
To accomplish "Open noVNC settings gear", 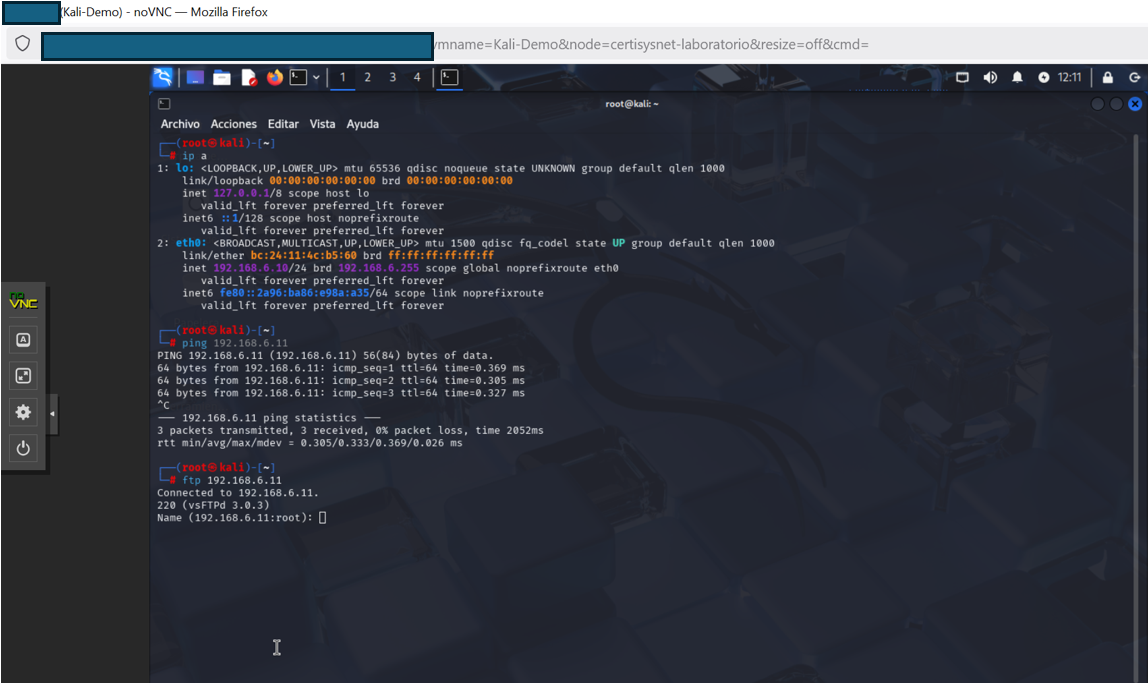I will tap(24, 412).
